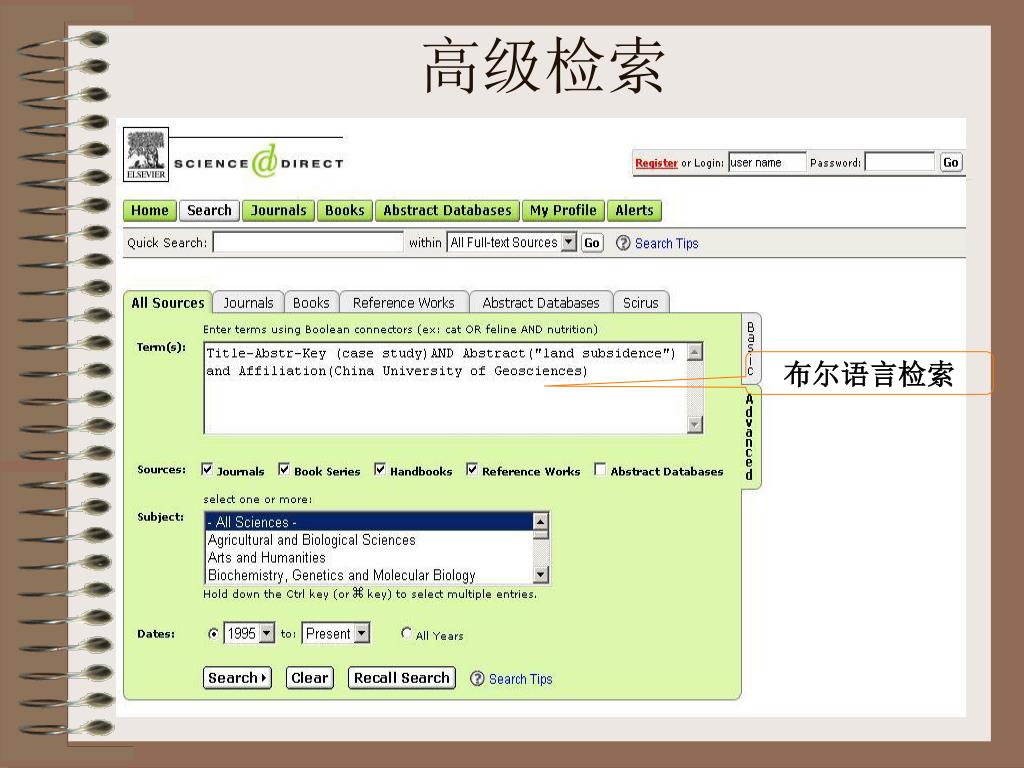Select 'Arts and Humanities' subject
1024x768 pixels.
point(369,557)
